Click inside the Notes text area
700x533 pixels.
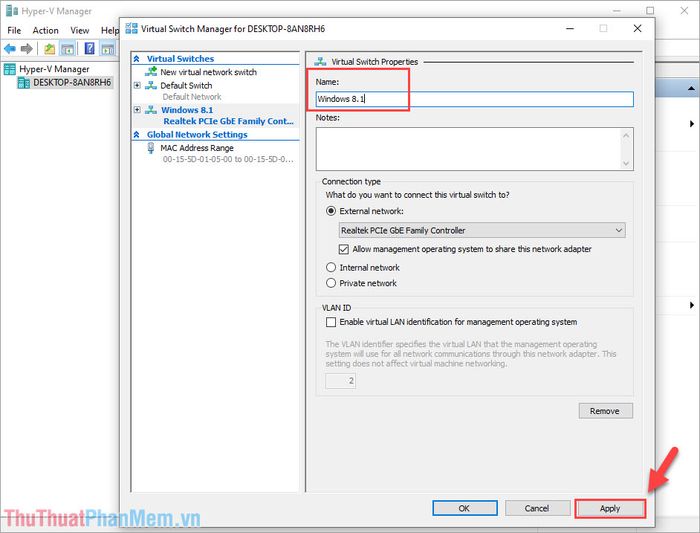pos(468,149)
